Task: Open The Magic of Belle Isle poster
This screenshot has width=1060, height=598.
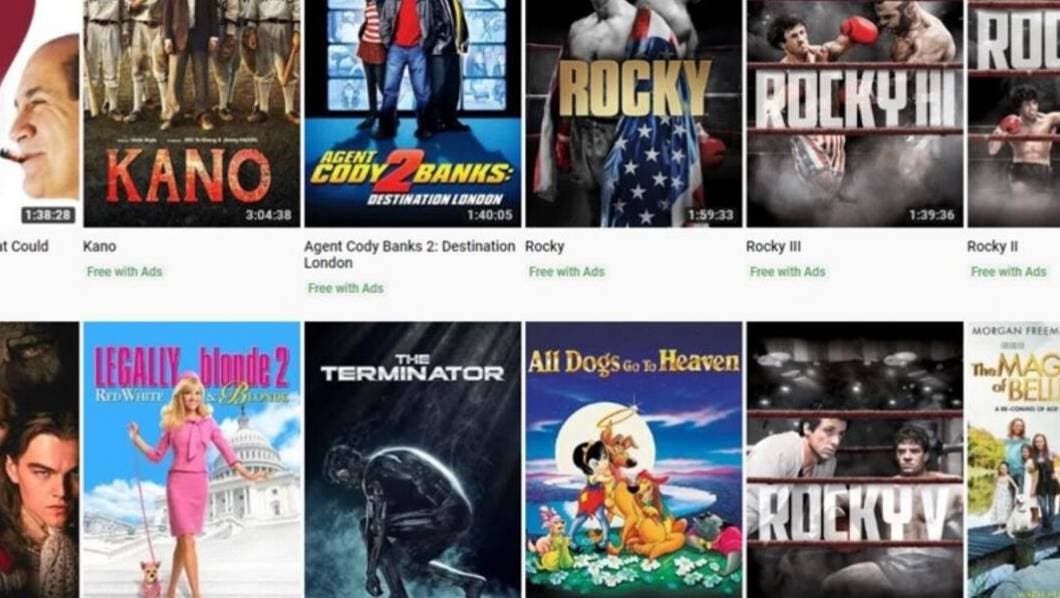Action: (1013, 459)
